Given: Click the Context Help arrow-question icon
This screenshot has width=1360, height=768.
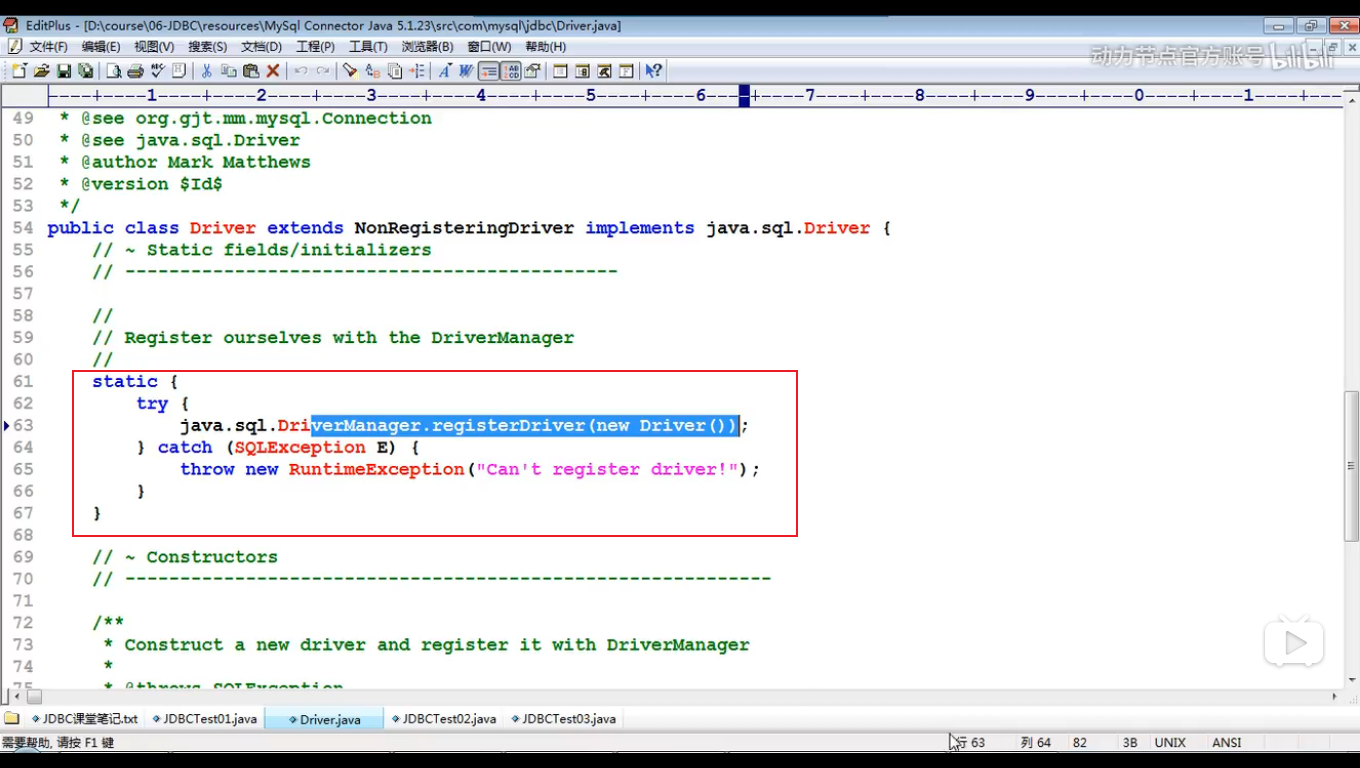Looking at the screenshot, I should click(654, 71).
